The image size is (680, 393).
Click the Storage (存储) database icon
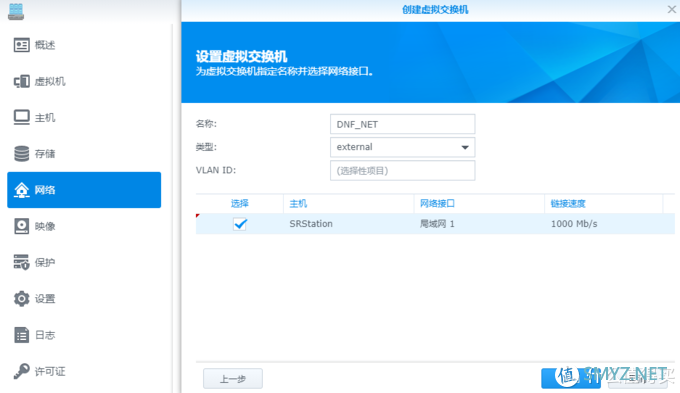coord(21,154)
